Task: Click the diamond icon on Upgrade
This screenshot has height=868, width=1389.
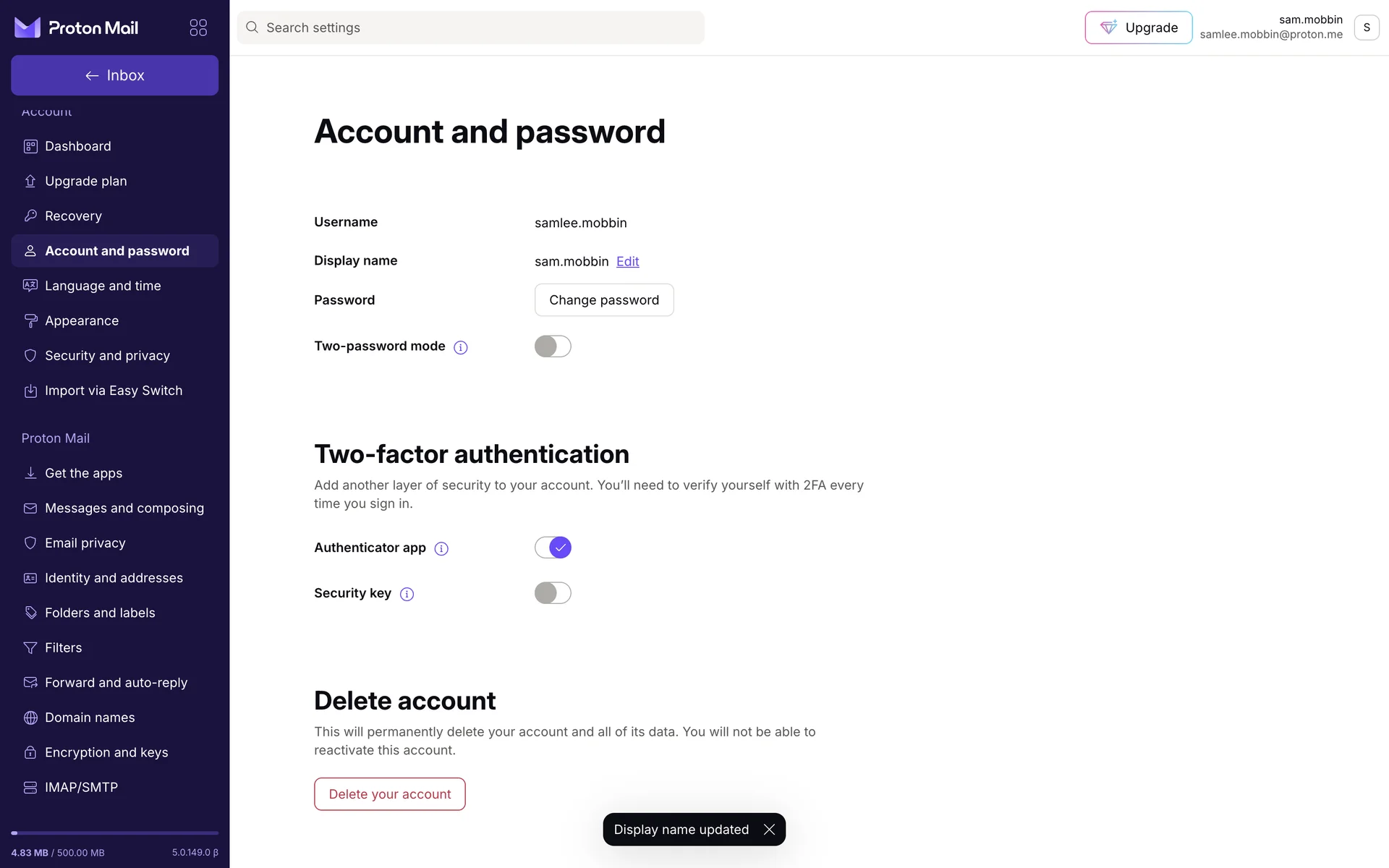Action: tap(1108, 27)
